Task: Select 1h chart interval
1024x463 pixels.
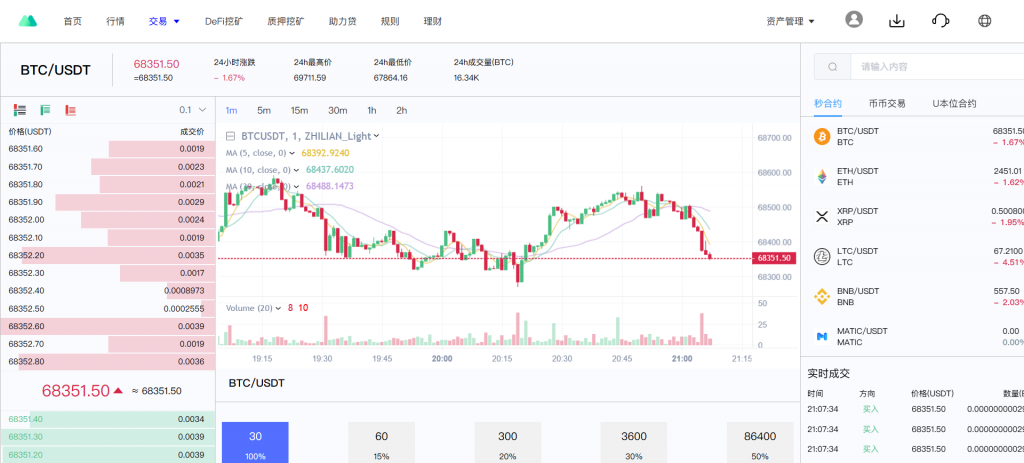Action: [372, 110]
